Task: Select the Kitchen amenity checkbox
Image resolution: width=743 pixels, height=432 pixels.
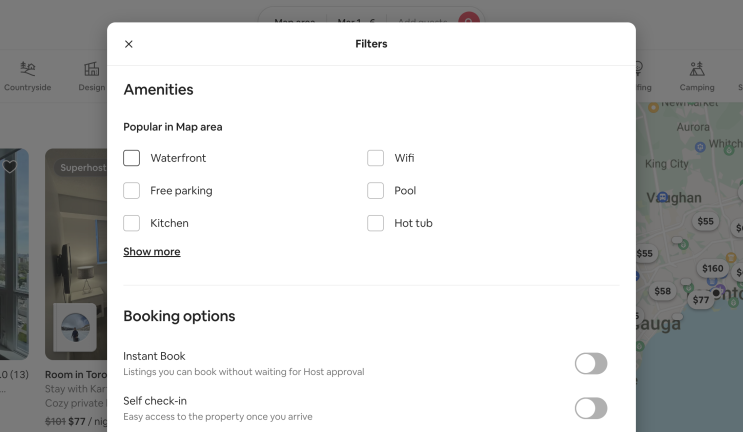Action: [132, 223]
